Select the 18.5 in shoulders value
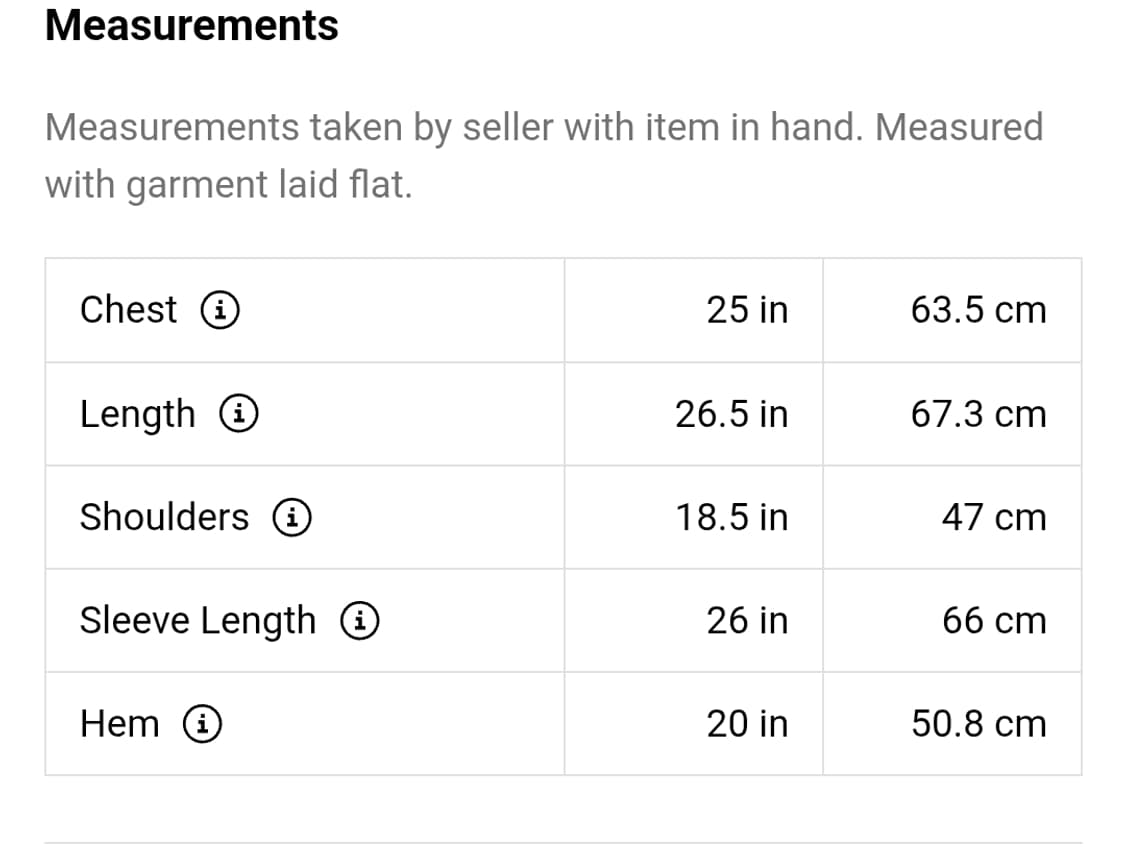 point(731,517)
